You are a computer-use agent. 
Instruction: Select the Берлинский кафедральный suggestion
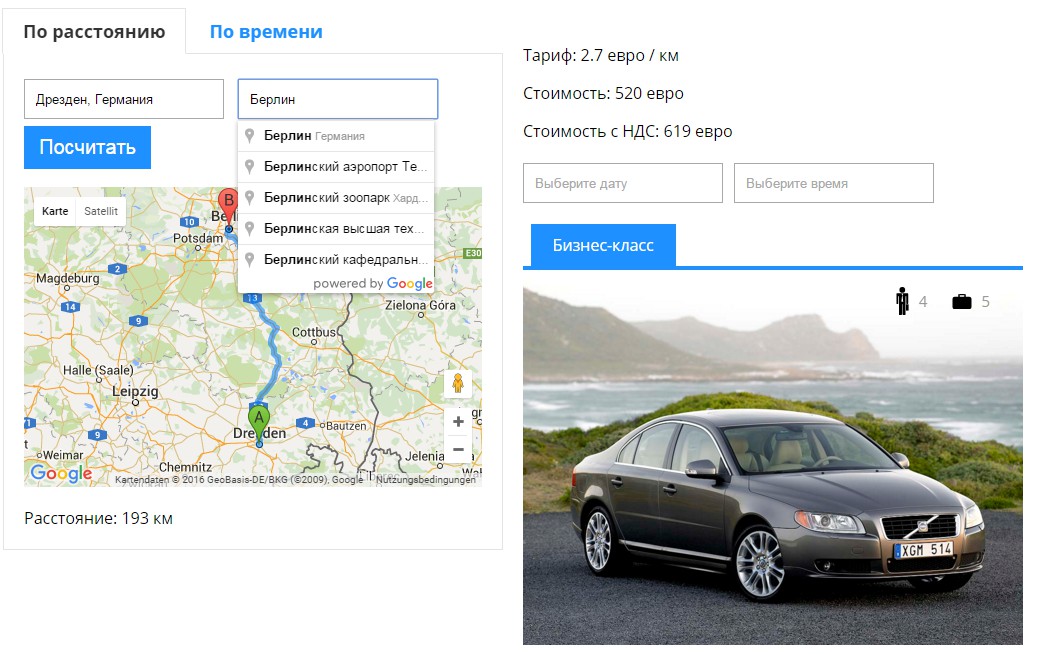[x=336, y=259]
